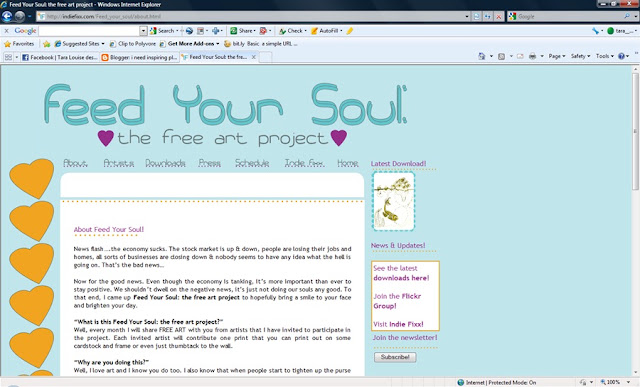The image size is (640, 387).
Task: Click in the Google search box
Action: tap(569, 16)
